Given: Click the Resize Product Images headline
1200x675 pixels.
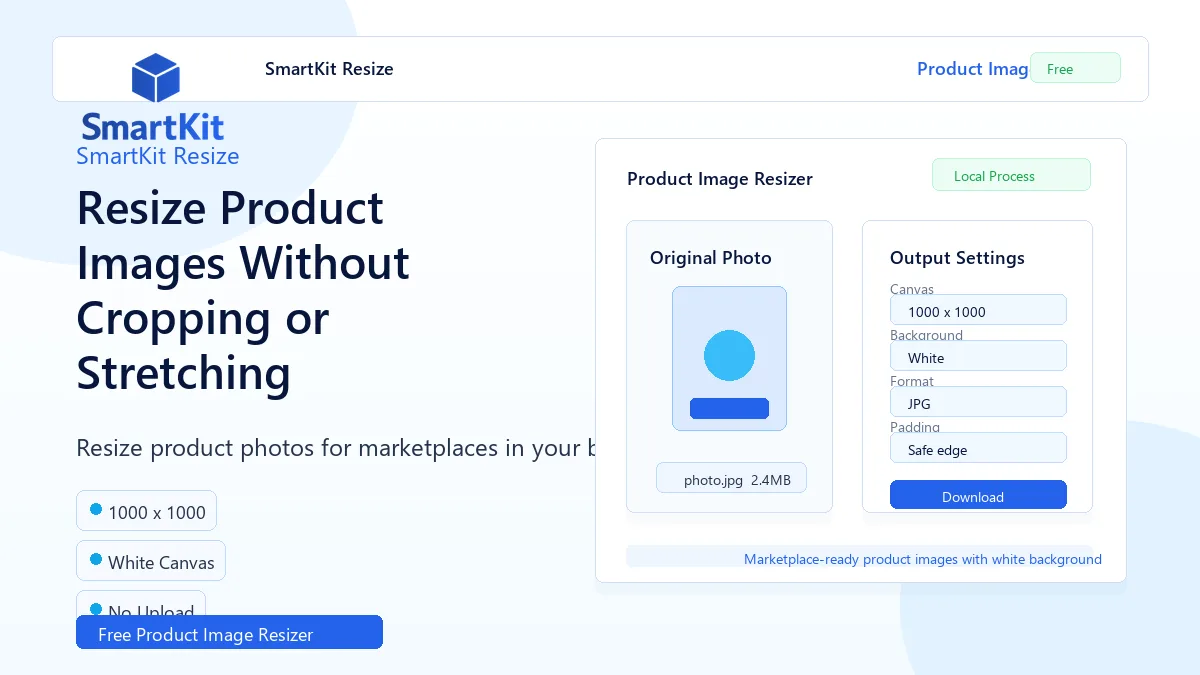Looking at the screenshot, I should 243,291.
